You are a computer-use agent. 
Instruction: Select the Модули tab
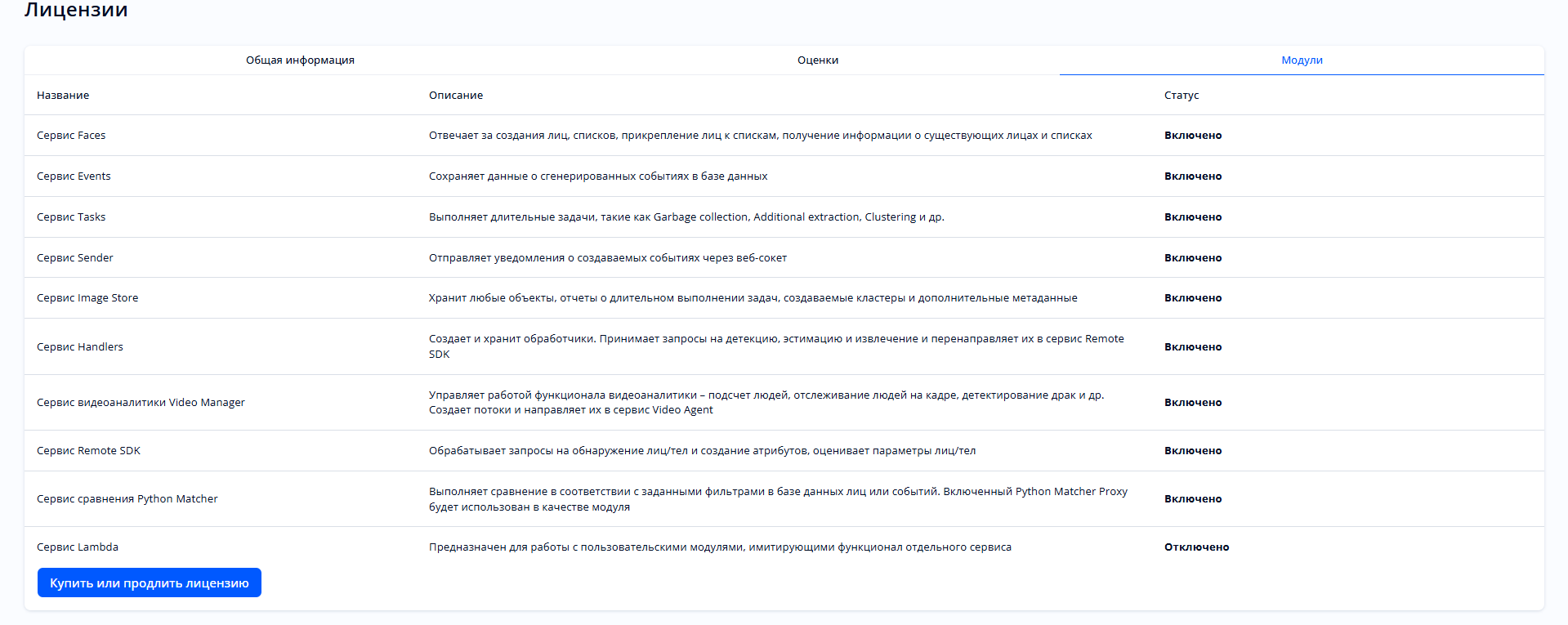click(x=1302, y=60)
